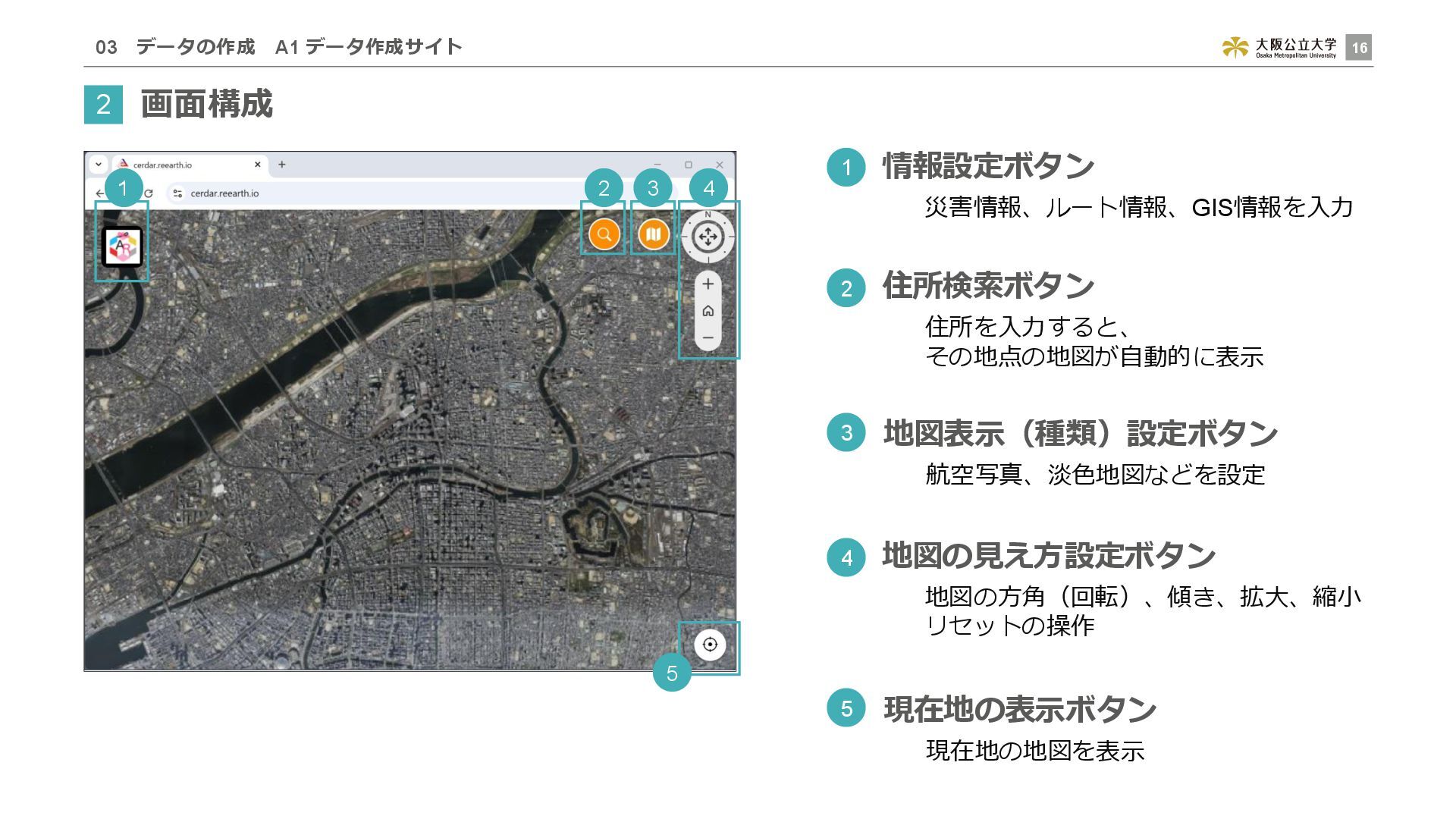
Task: Click the slide title 画面構成
Action: 206,104
